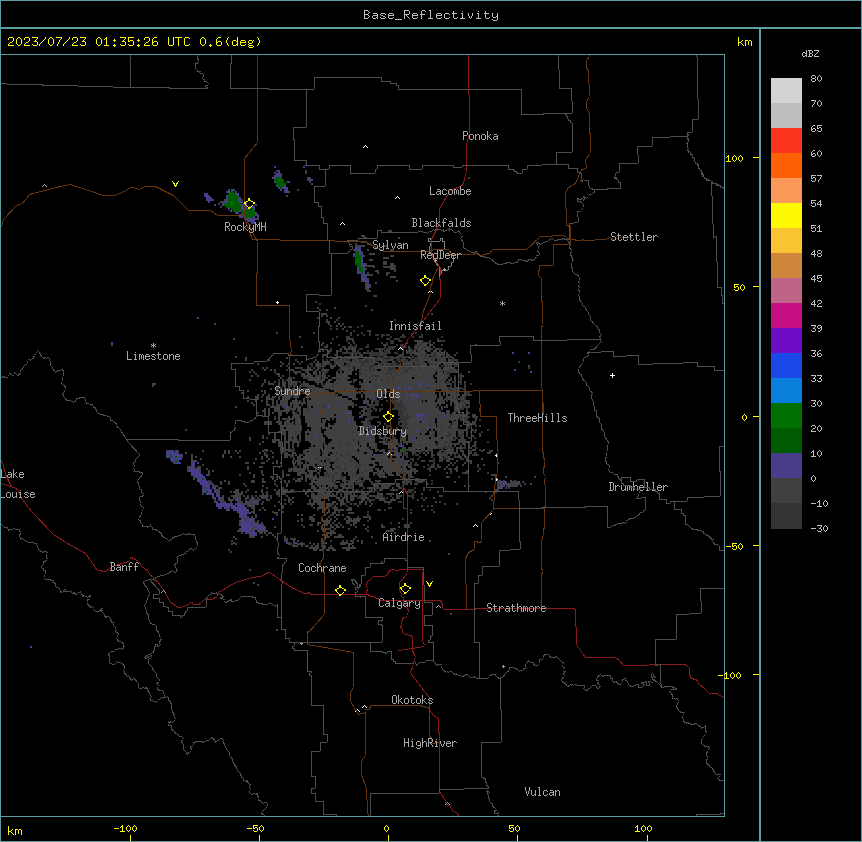The height and width of the screenshot is (842, 862).
Task: Click the yellow diamond marker beside RockyMH
Action: click(250, 204)
